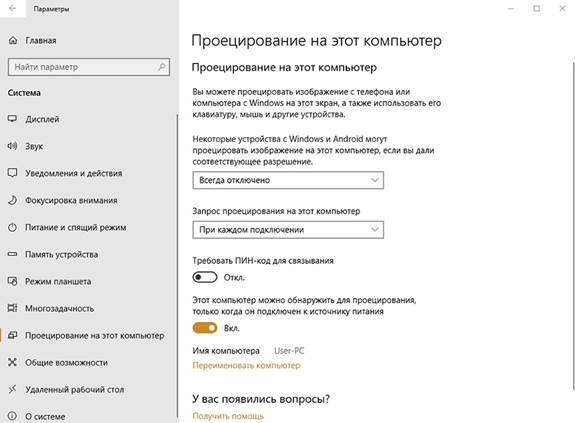575x423 pixels.
Task: Click the Переименовать компьютер link
Action: click(x=246, y=365)
